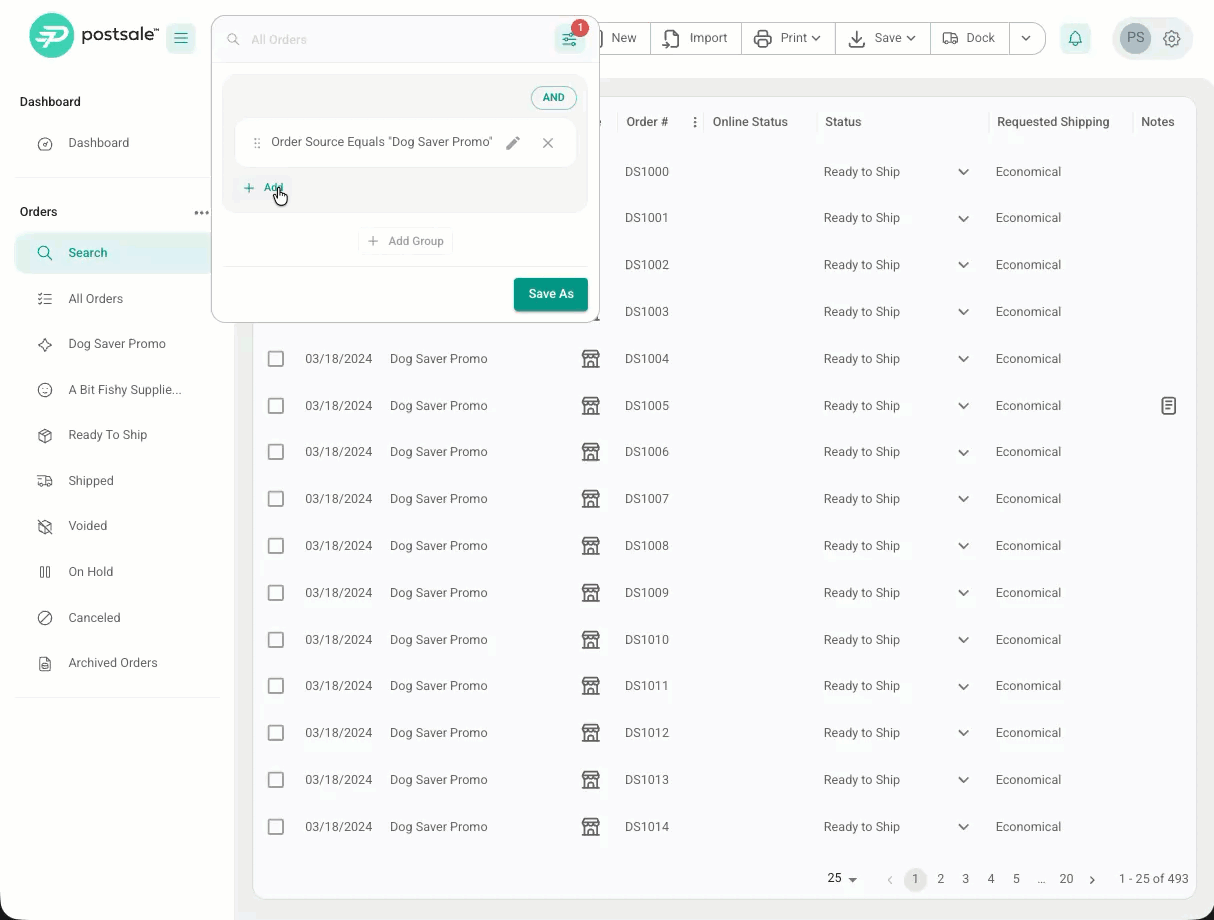Viewport: 1214px width, 920px height.
Task: Open the filter settings icon with the red badge
Action: click(569, 39)
